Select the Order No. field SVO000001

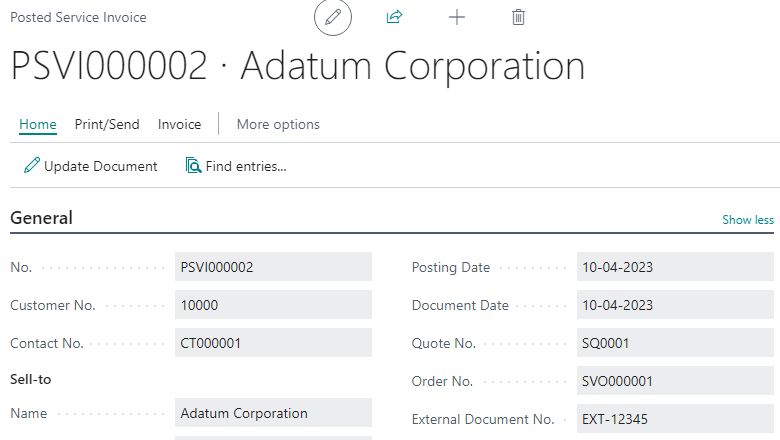pyautogui.click(x=675, y=381)
